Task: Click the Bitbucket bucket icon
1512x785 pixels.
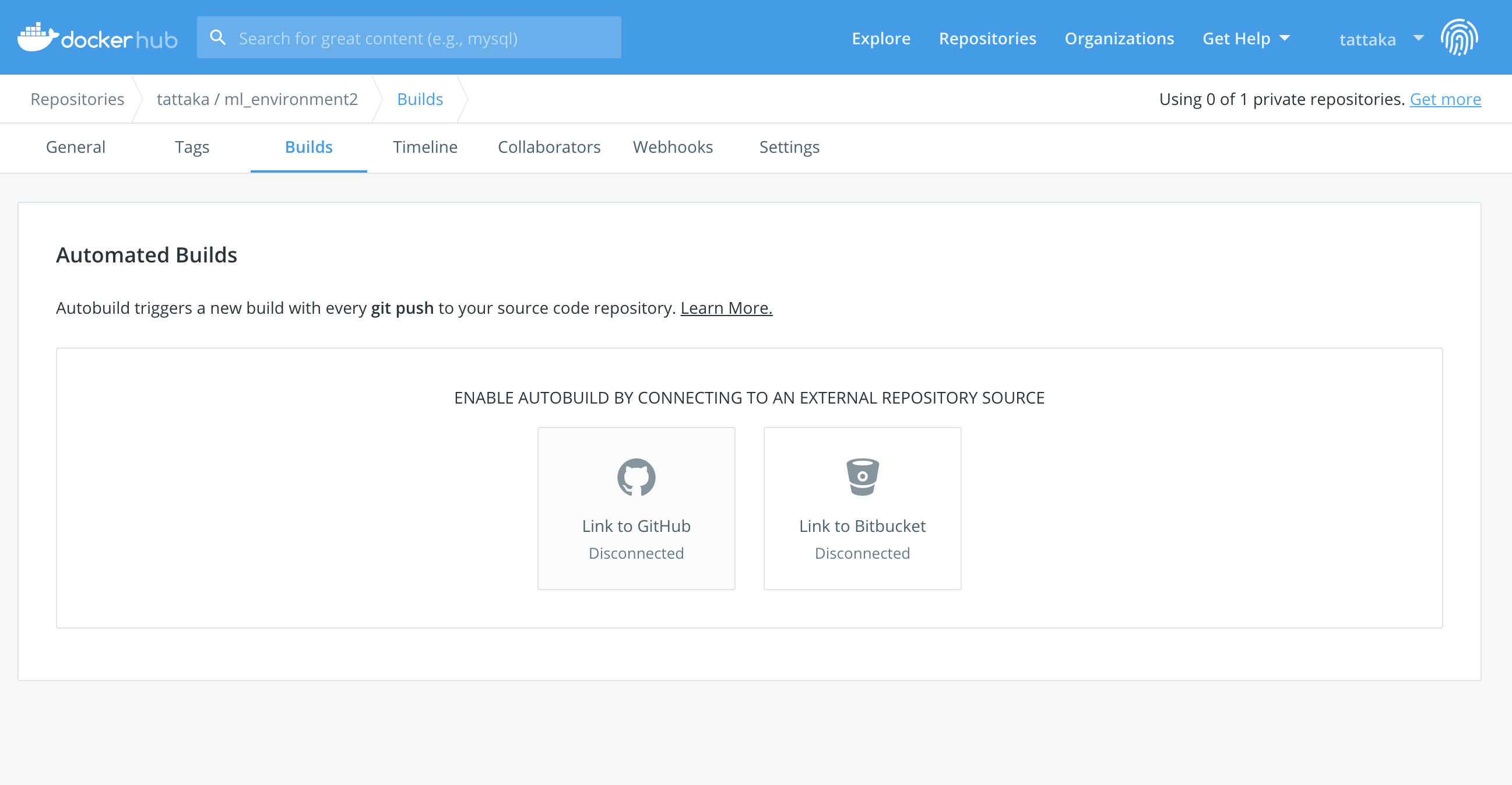Action: [x=862, y=476]
